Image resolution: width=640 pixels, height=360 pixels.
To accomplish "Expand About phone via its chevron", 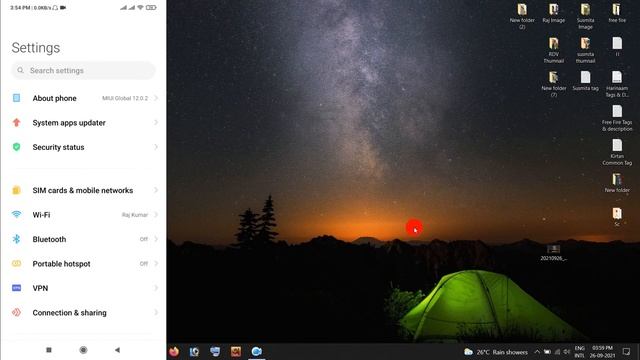I will coord(156,98).
